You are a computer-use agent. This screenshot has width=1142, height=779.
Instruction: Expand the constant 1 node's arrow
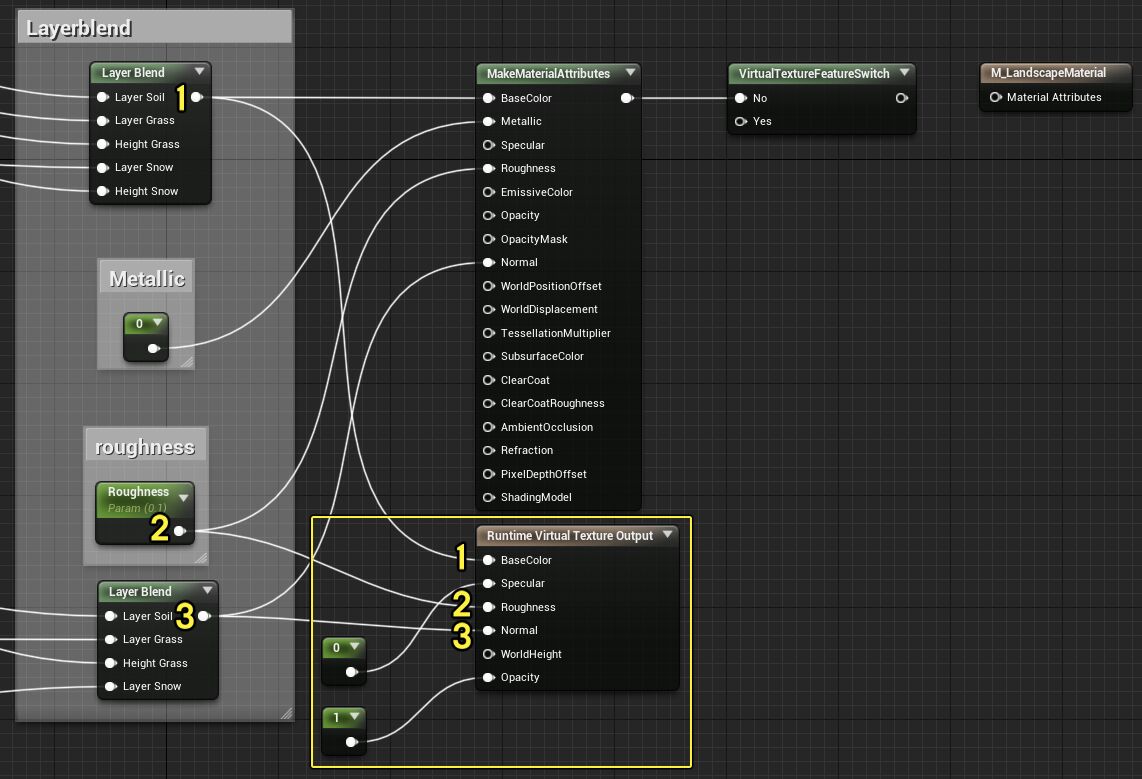click(354, 718)
